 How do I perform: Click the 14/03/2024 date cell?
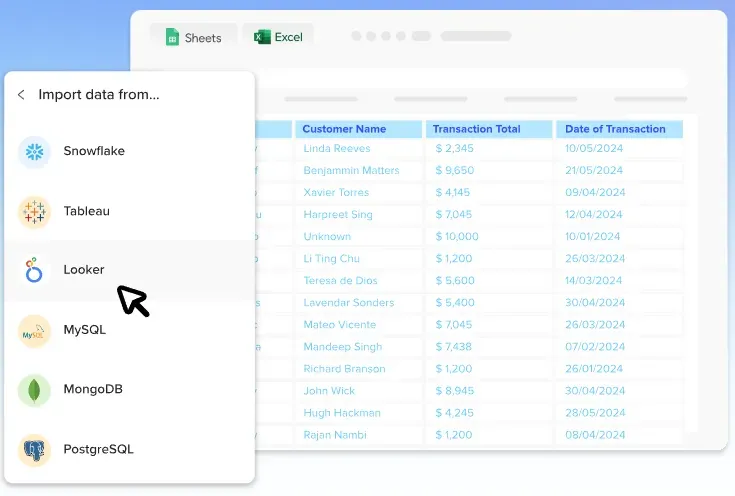[x=619, y=281]
